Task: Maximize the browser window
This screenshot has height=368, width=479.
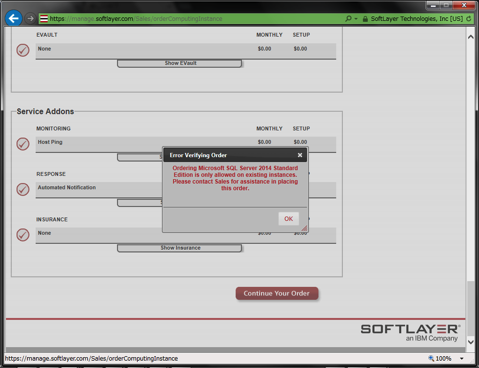Action: pos(447,5)
